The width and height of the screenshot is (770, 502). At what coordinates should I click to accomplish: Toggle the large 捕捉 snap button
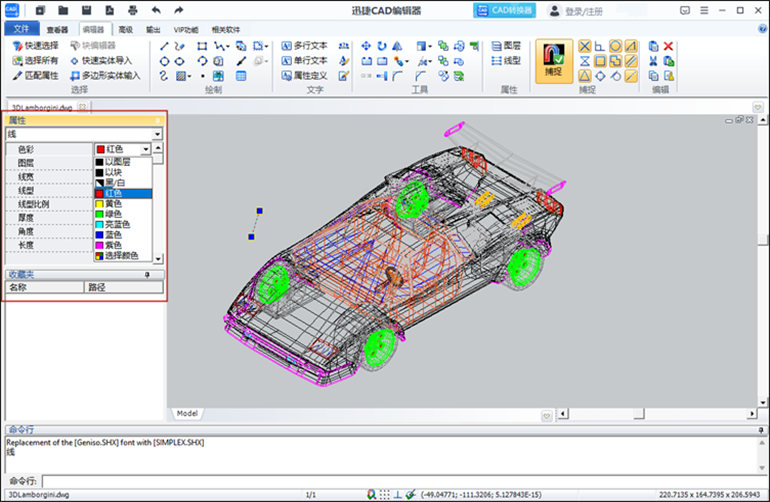coord(553,61)
